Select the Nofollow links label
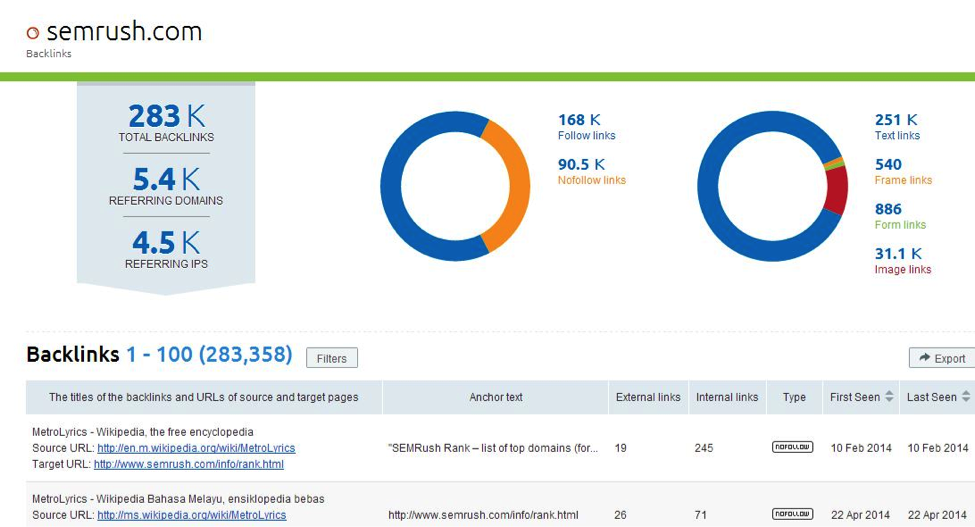The image size is (975, 527). point(591,180)
